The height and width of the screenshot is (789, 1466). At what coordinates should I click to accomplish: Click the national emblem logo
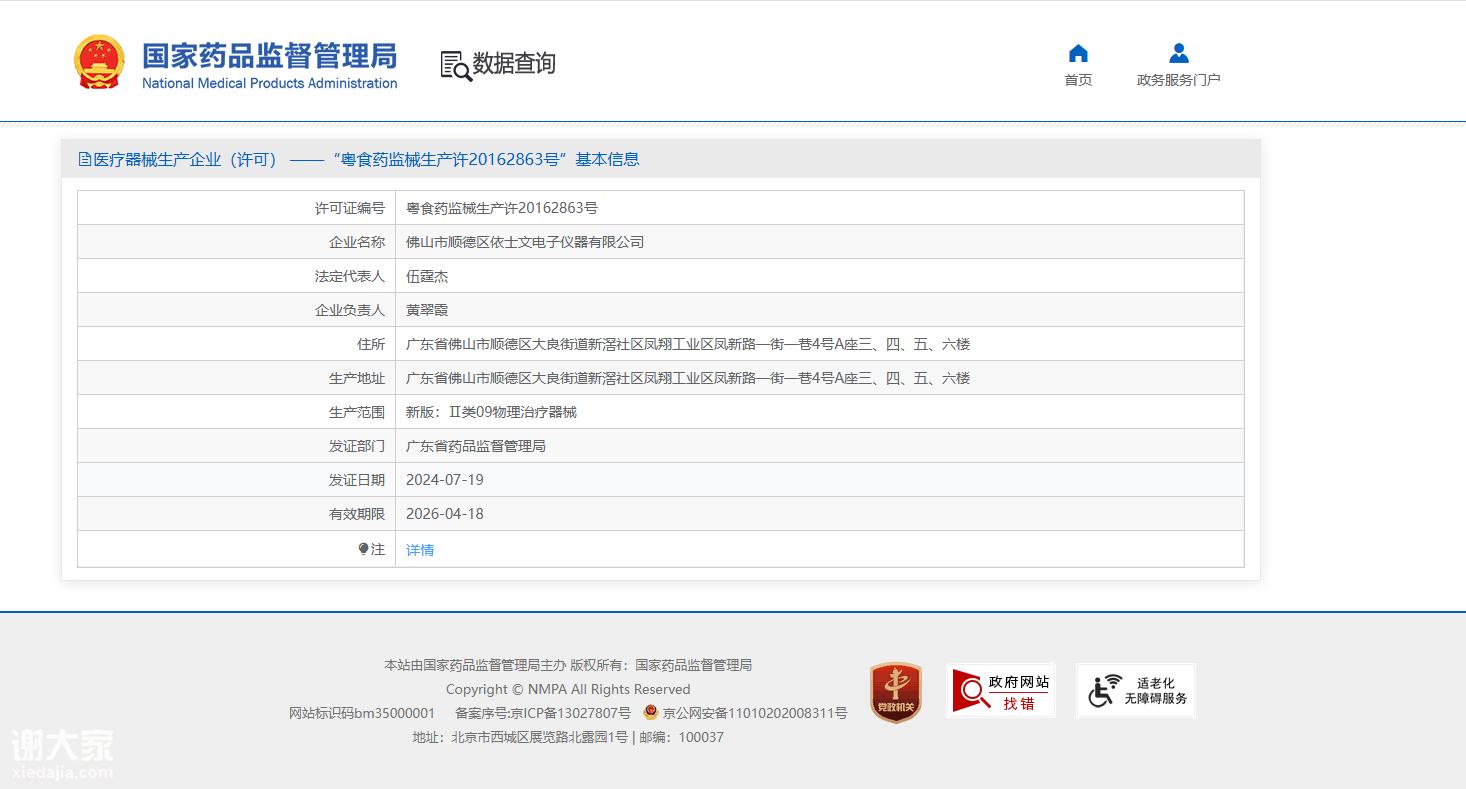coord(99,63)
